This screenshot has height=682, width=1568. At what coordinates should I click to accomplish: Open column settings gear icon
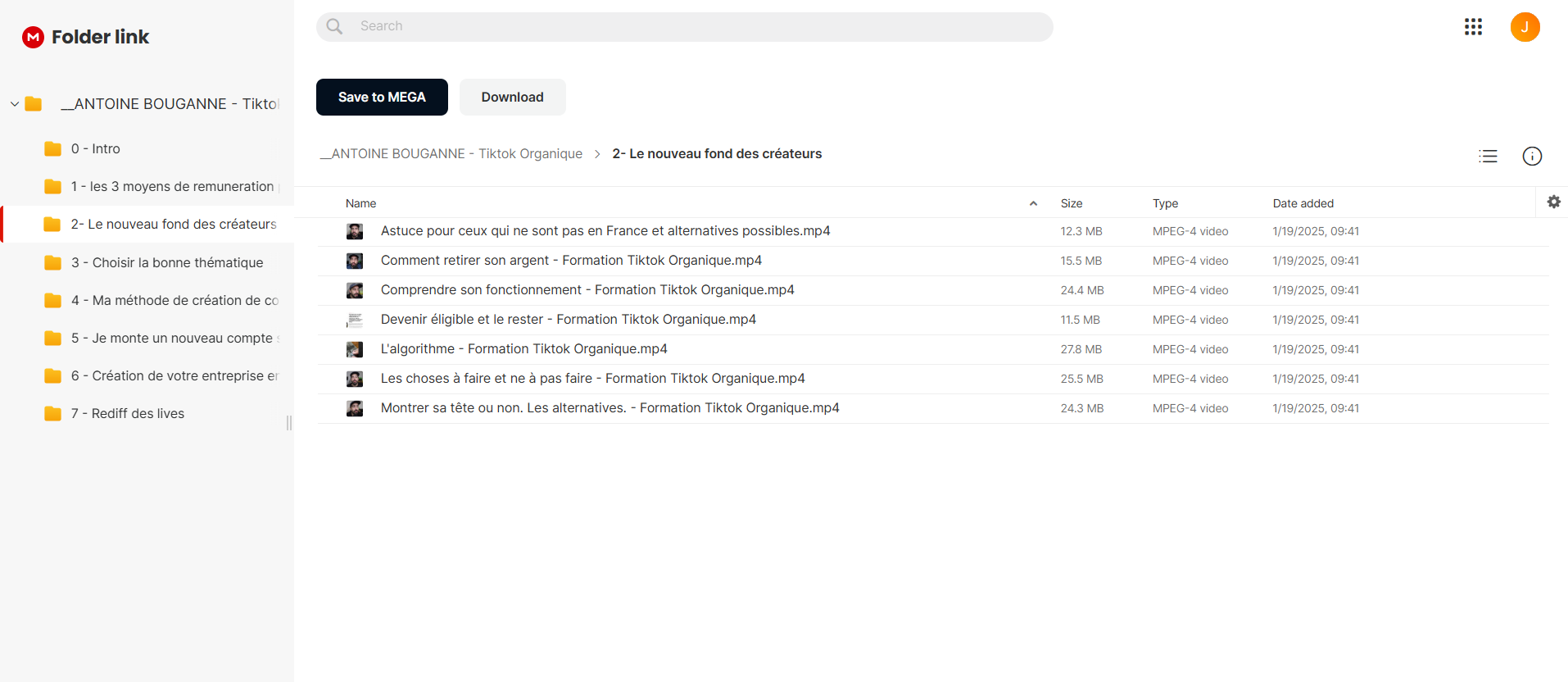pyautogui.click(x=1553, y=202)
